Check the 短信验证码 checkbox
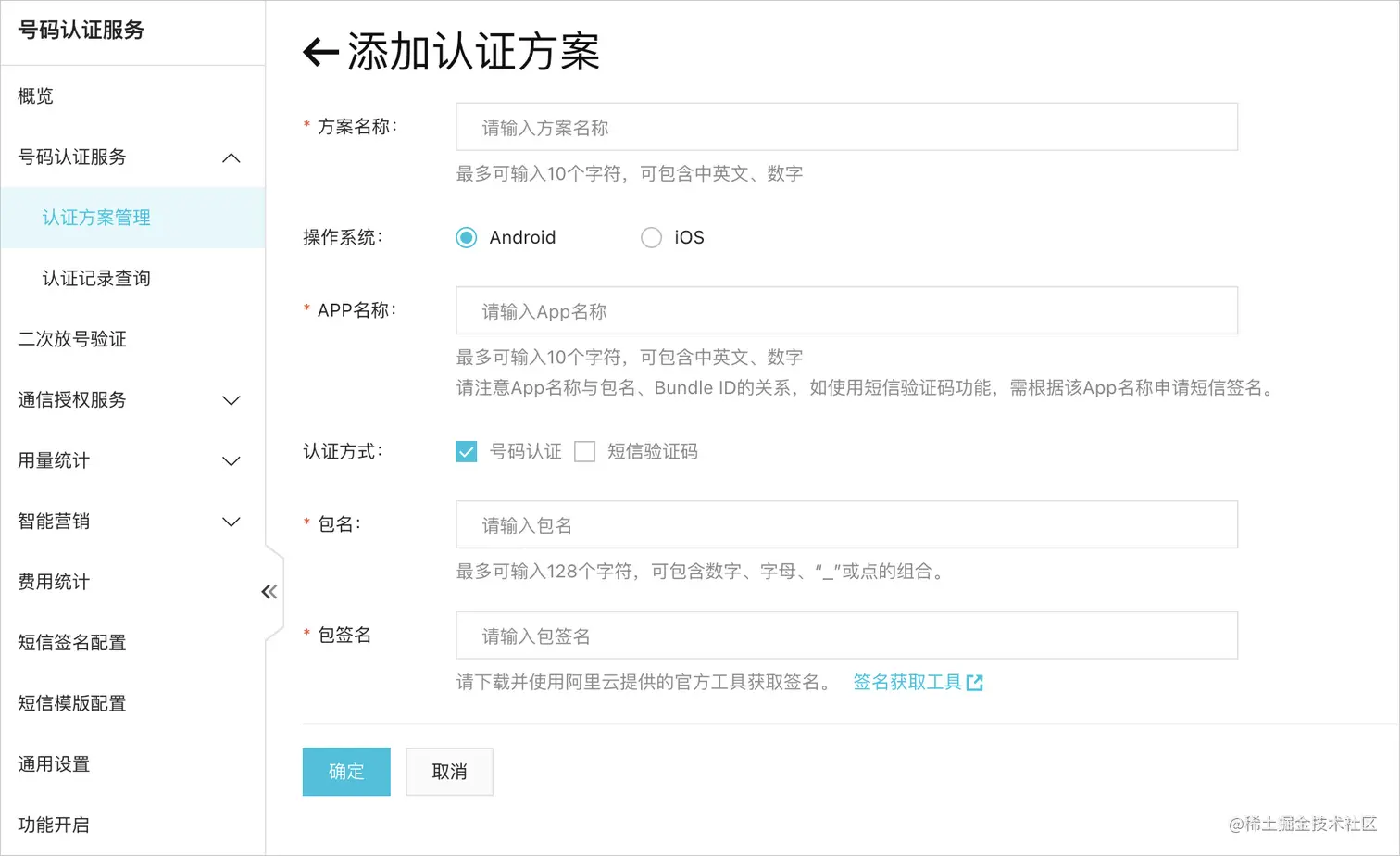 (584, 451)
